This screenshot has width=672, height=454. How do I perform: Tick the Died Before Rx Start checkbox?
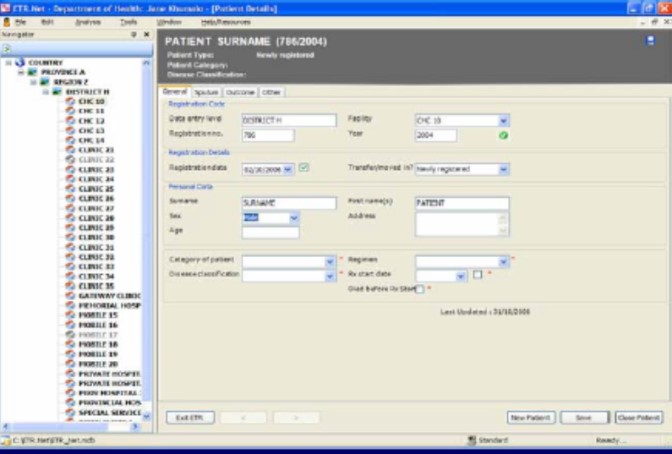pyautogui.click(x=420, y=289)
